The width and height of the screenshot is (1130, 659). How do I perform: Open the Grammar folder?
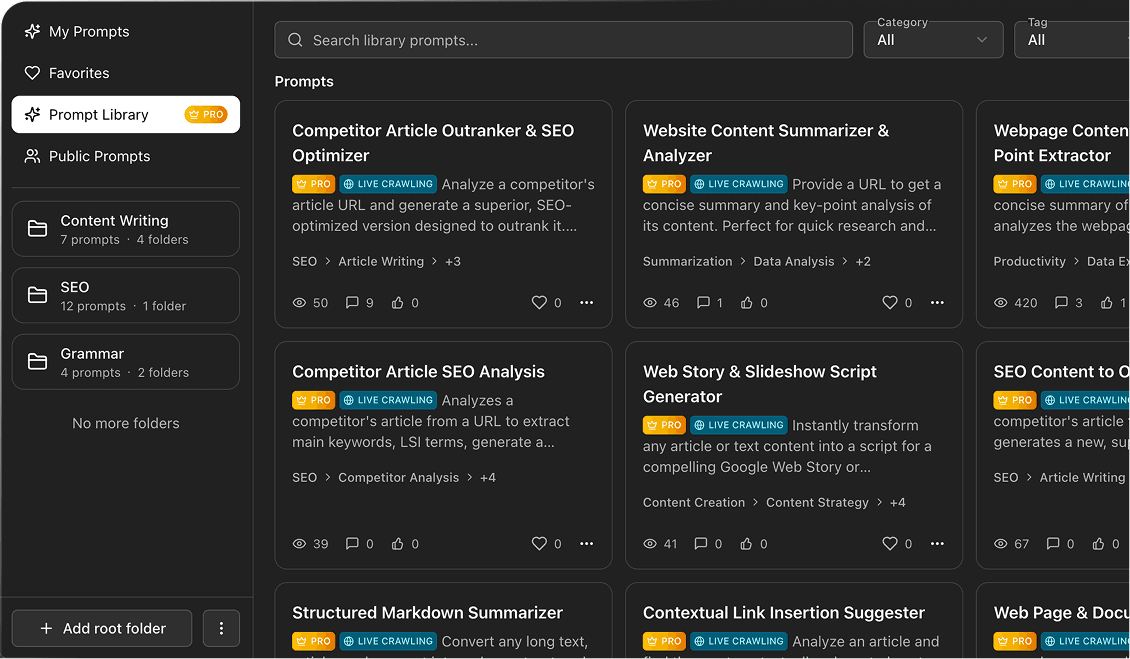click(125, 362)
